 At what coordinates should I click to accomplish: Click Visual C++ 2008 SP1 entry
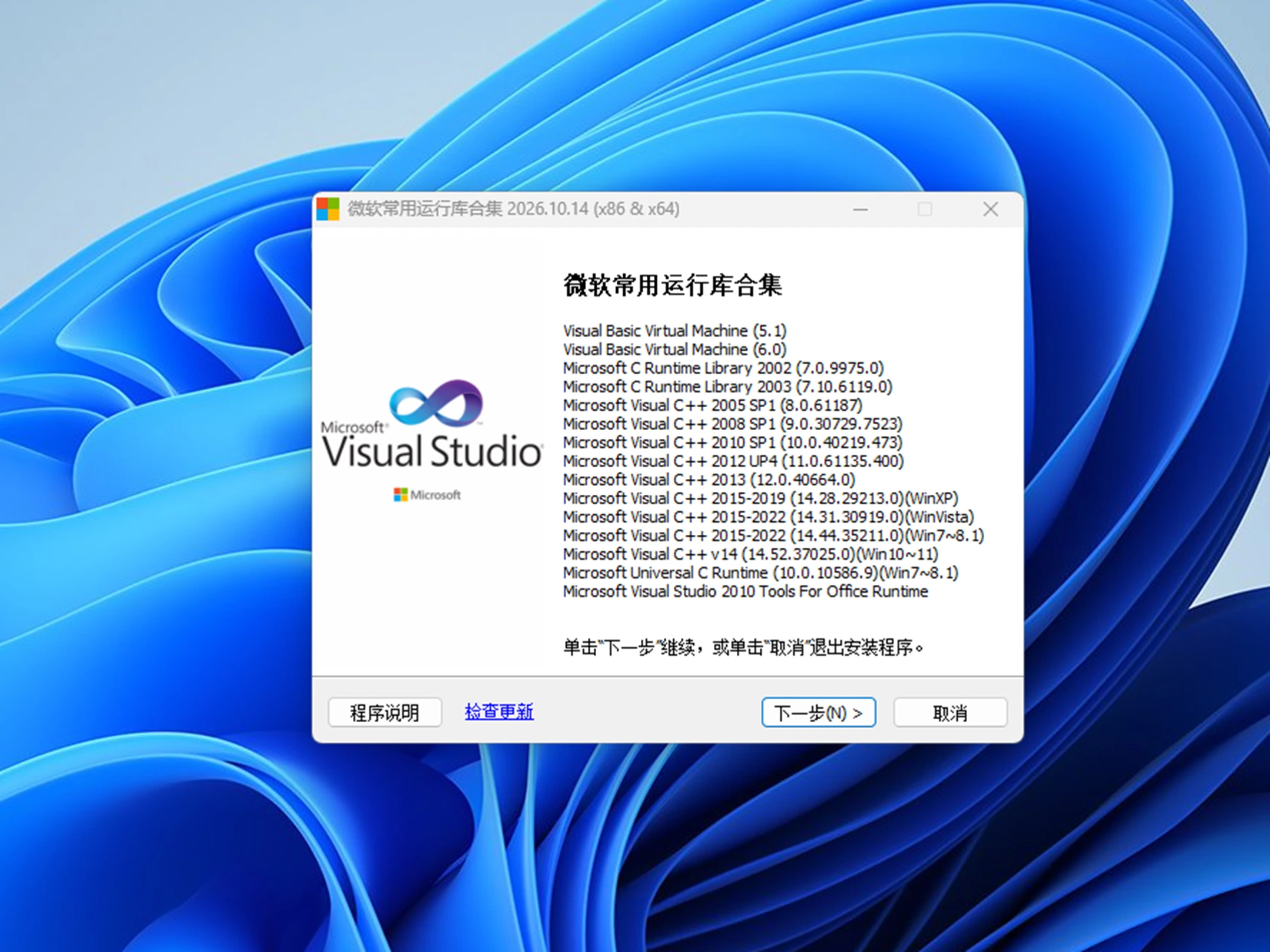pyautogui.click(x=733, y=424)
